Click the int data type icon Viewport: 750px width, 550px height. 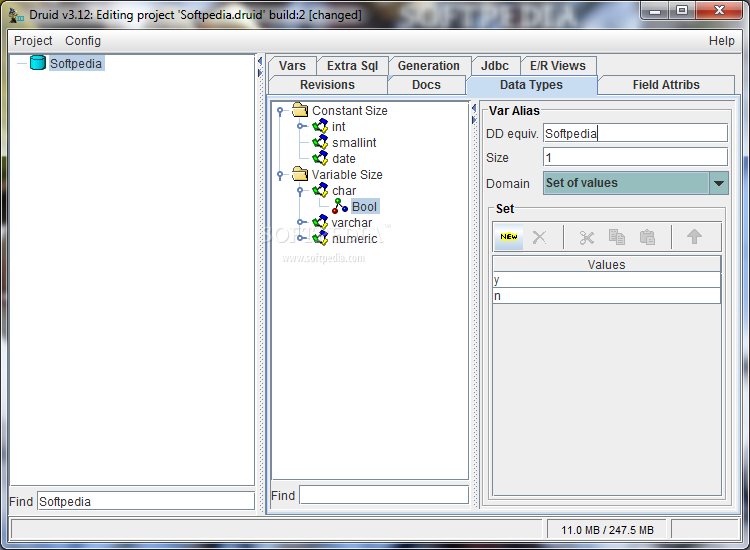click(x=320, y=126)
